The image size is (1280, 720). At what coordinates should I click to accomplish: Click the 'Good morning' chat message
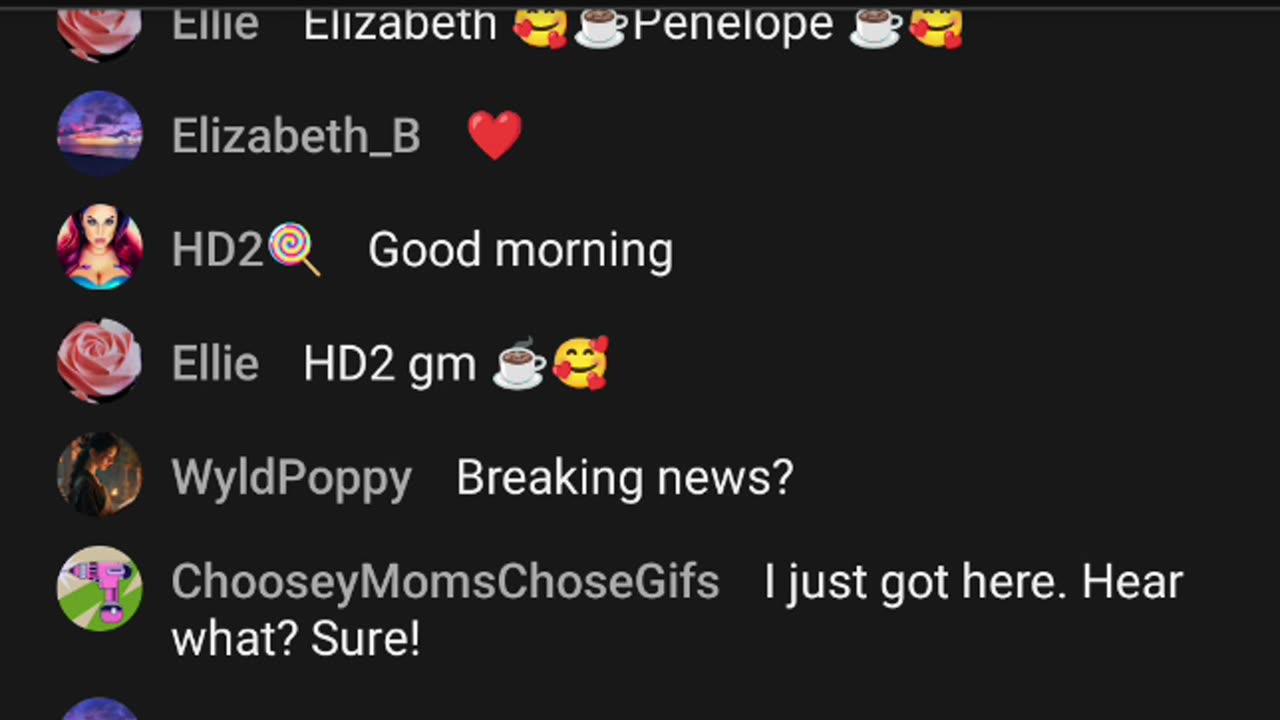click(x=520, y=250)
